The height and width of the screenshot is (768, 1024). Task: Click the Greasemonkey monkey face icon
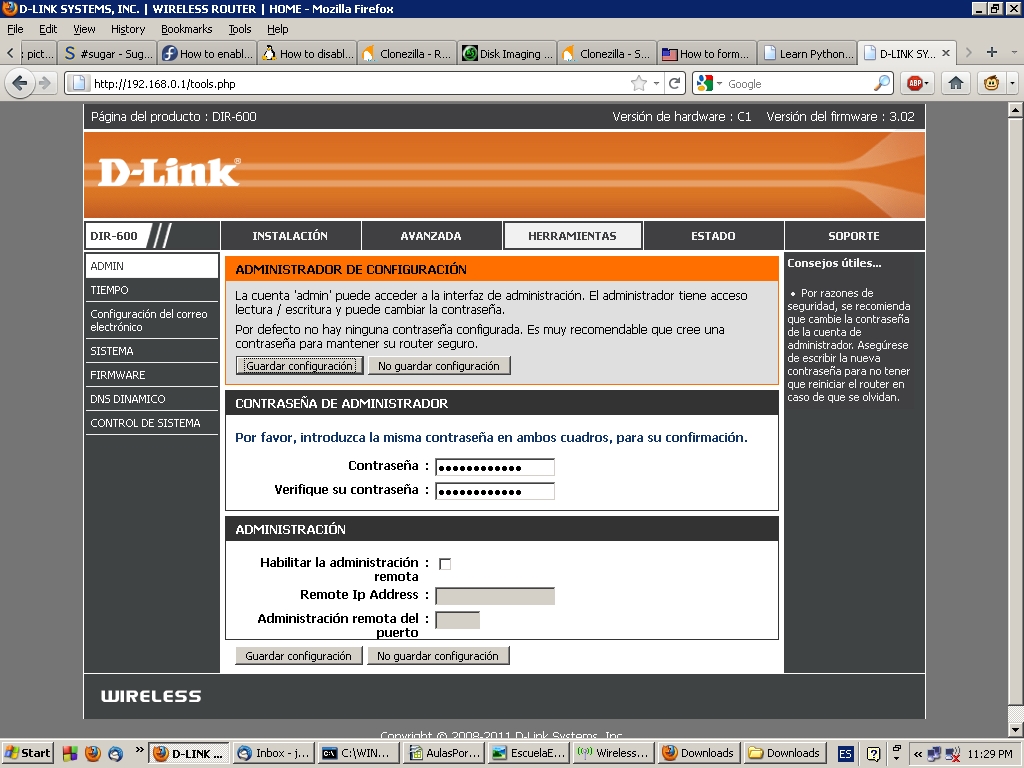[x=992, y=83]
